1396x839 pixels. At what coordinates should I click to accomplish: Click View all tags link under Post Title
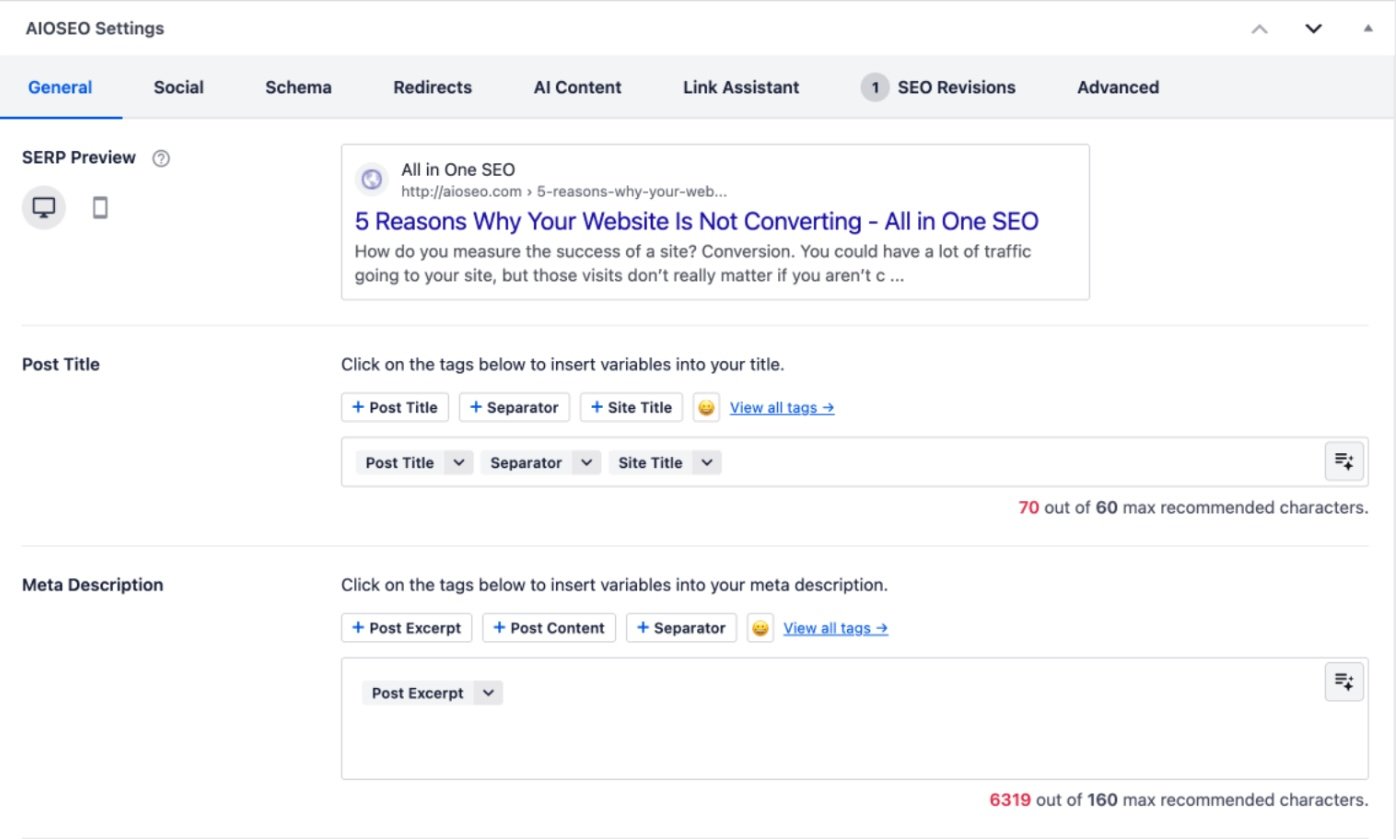[782, 408]
